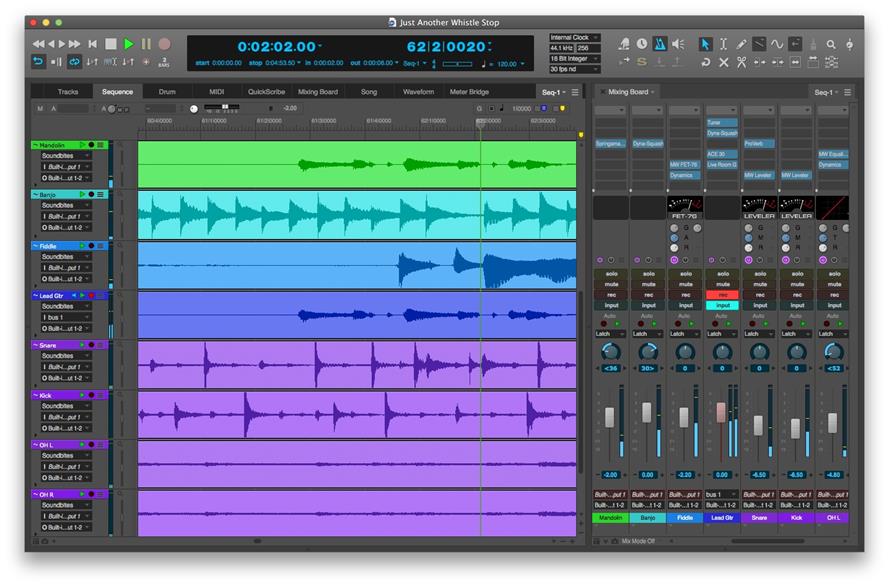This screenshot has width=889, height=586.
Task: Open the 30 fps nd frame rate dropdown
Action: pos(574,70)
